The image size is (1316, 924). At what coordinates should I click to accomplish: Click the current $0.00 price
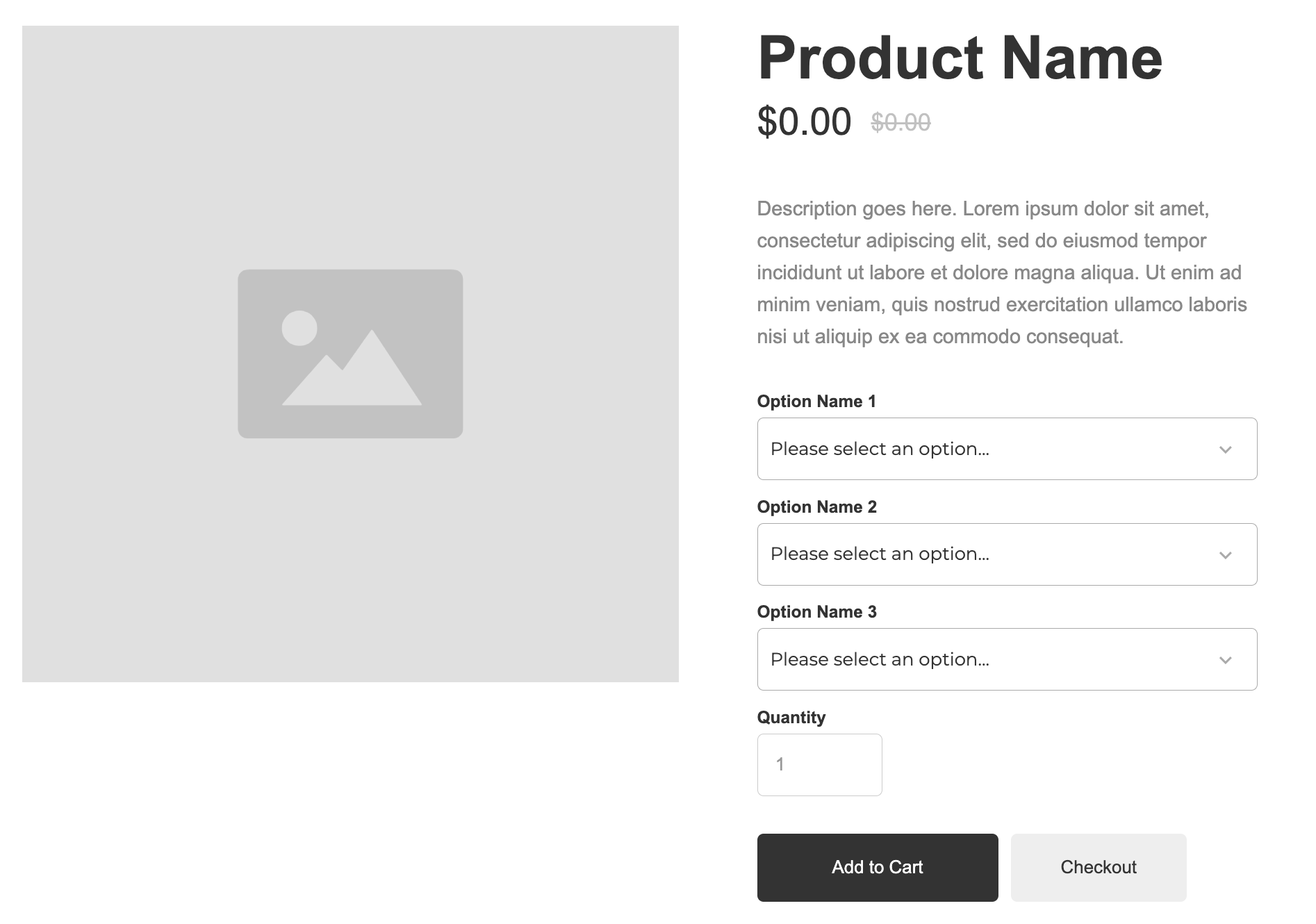point(804,122)
